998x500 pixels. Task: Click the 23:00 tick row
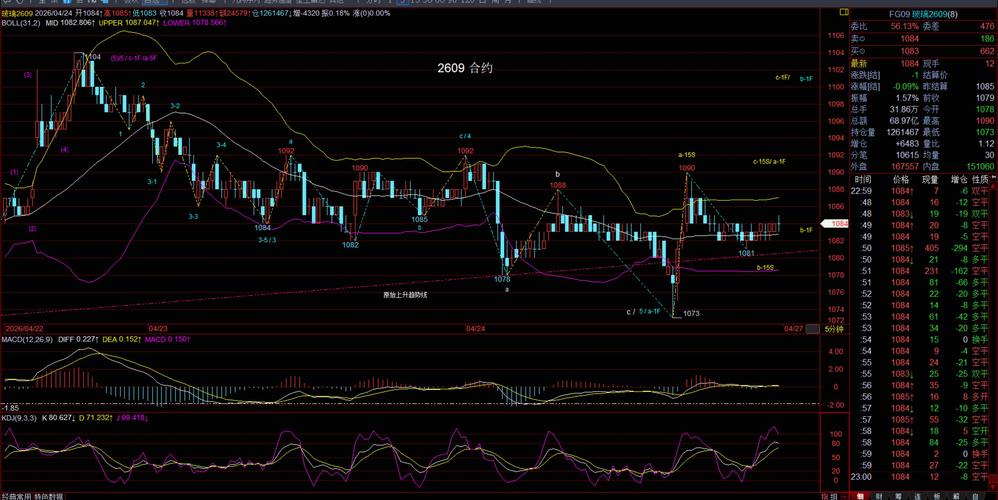[x=922, y=477]
